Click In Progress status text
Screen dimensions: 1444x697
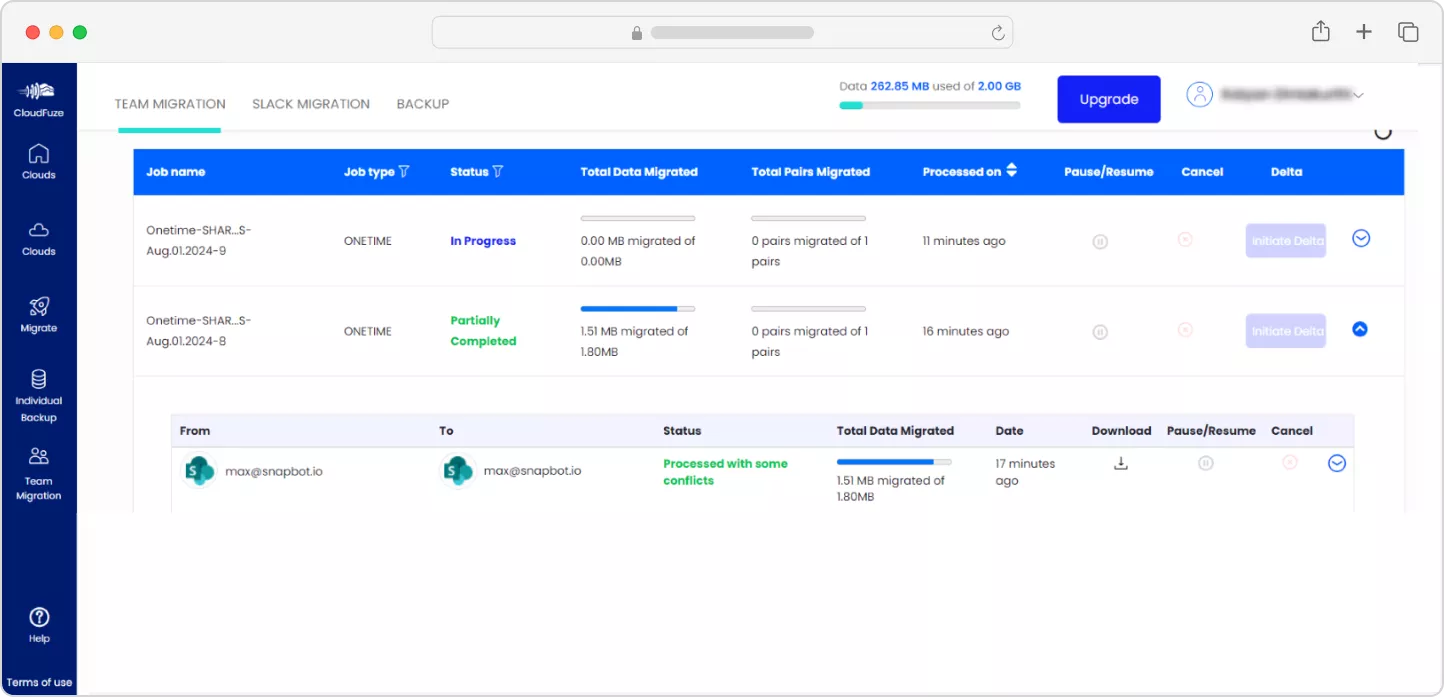click(x=483, y=241)
